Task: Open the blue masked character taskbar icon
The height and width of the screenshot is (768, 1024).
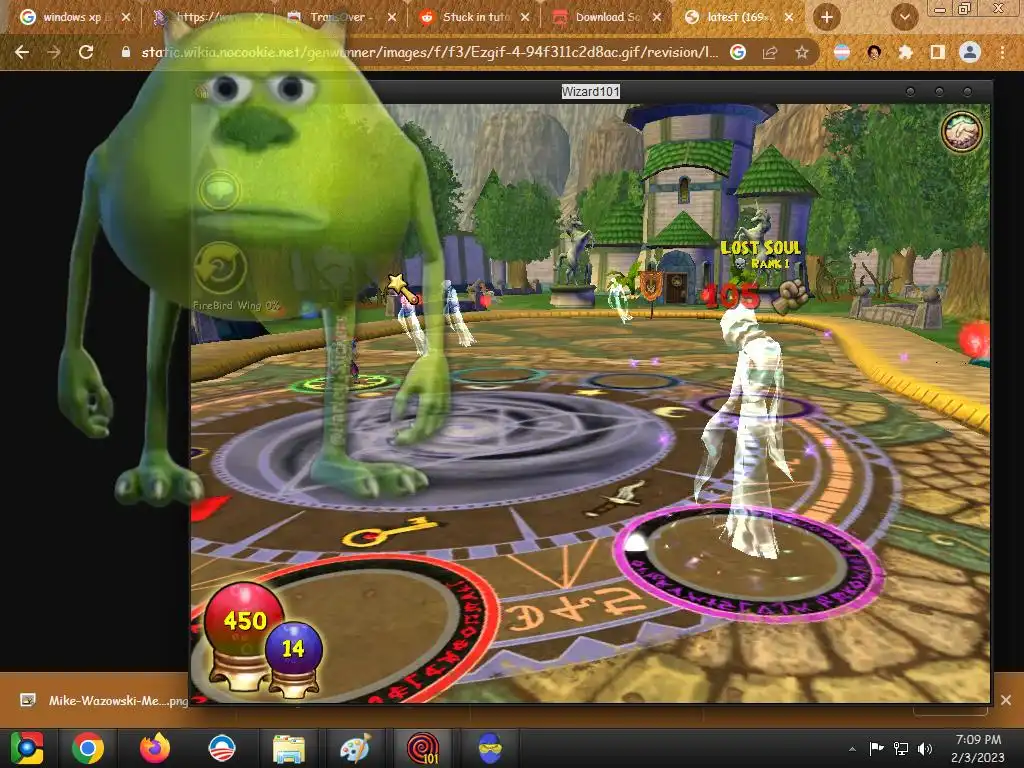Action: coord(489,748)
